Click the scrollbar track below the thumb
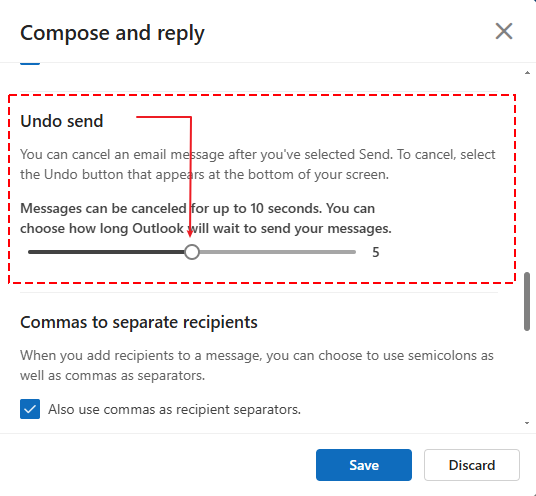The width and height of the screenshot is (536, 496). tap(527, 375)
